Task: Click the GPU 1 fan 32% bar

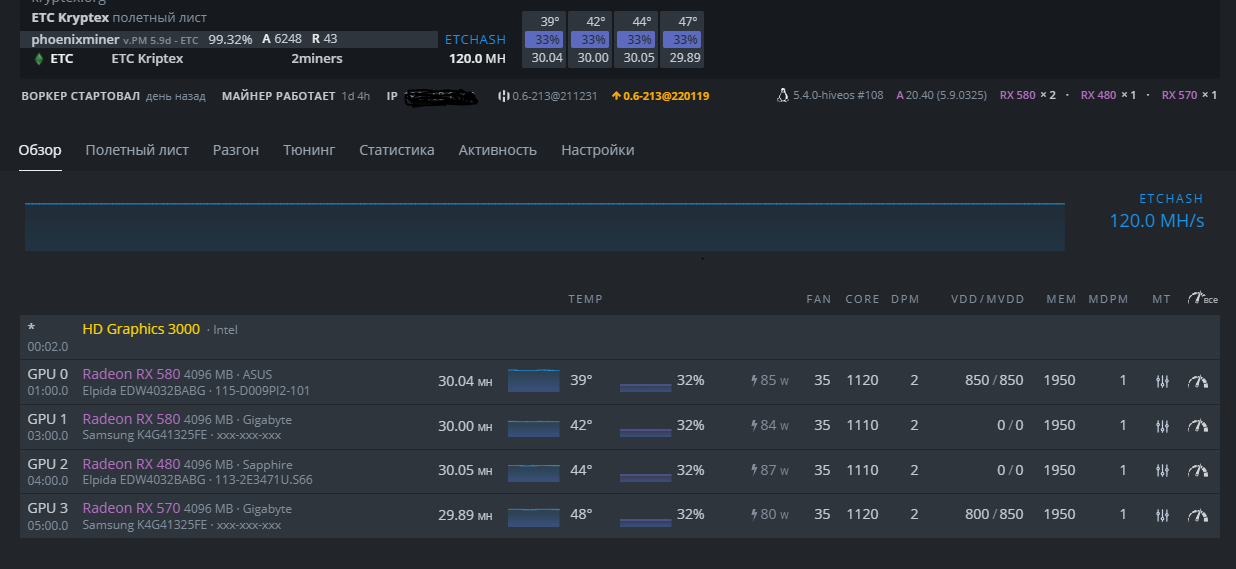Action: [x=645, y=431]
